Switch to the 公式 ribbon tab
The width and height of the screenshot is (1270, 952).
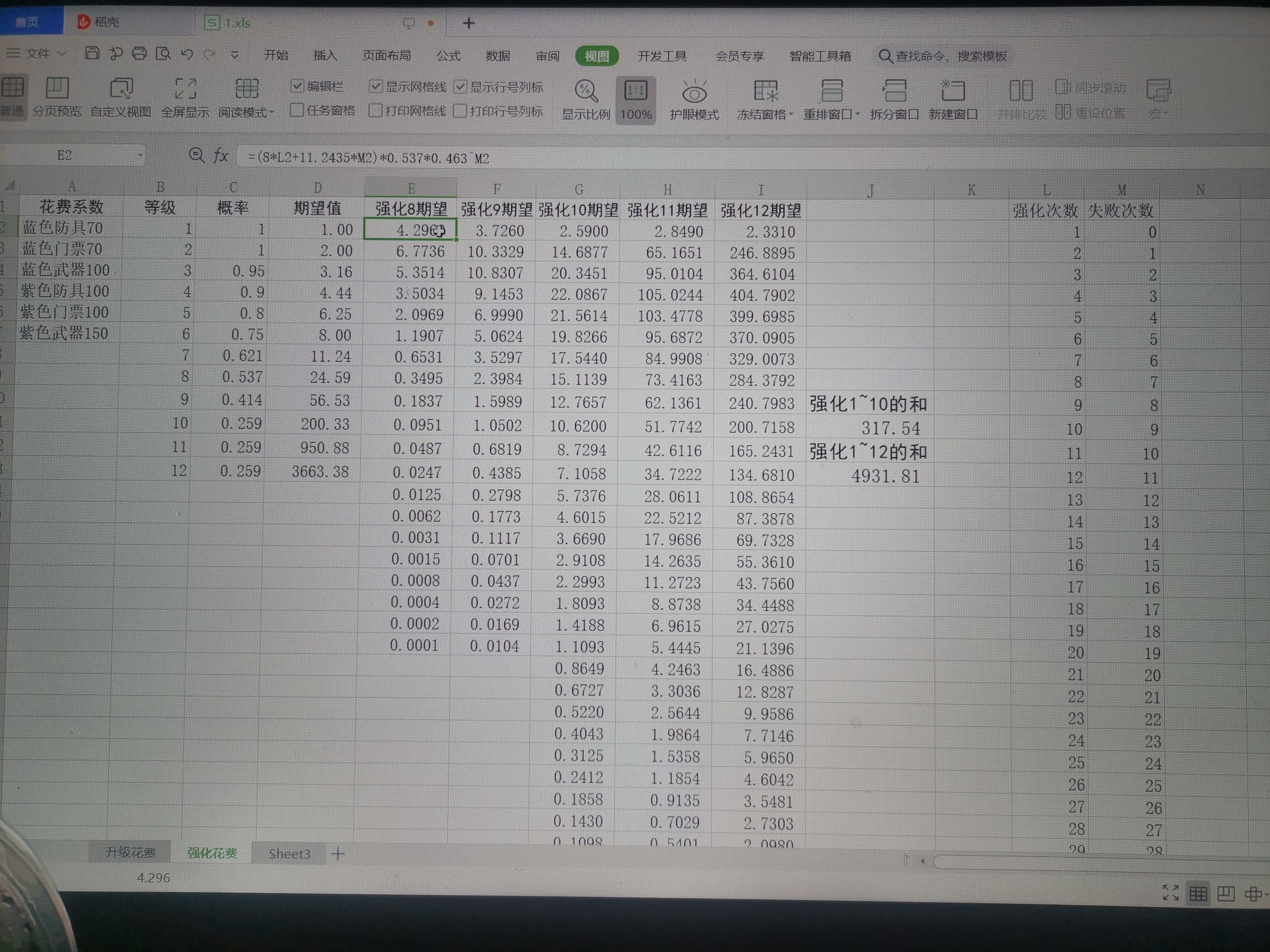click(448, 56)
